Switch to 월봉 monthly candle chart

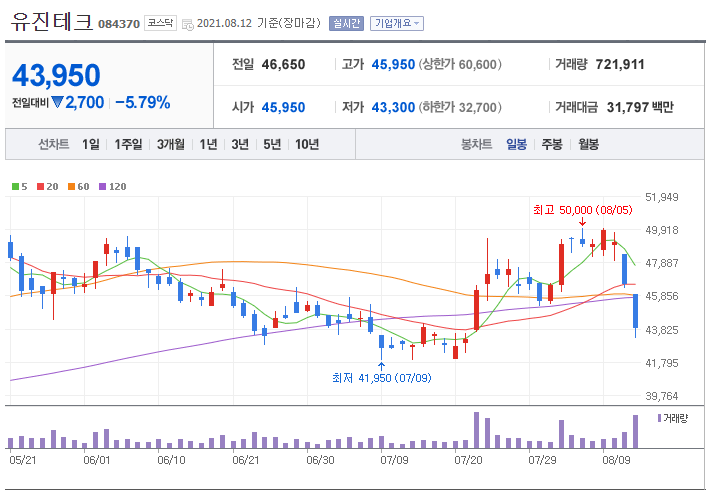pos(588,145)
